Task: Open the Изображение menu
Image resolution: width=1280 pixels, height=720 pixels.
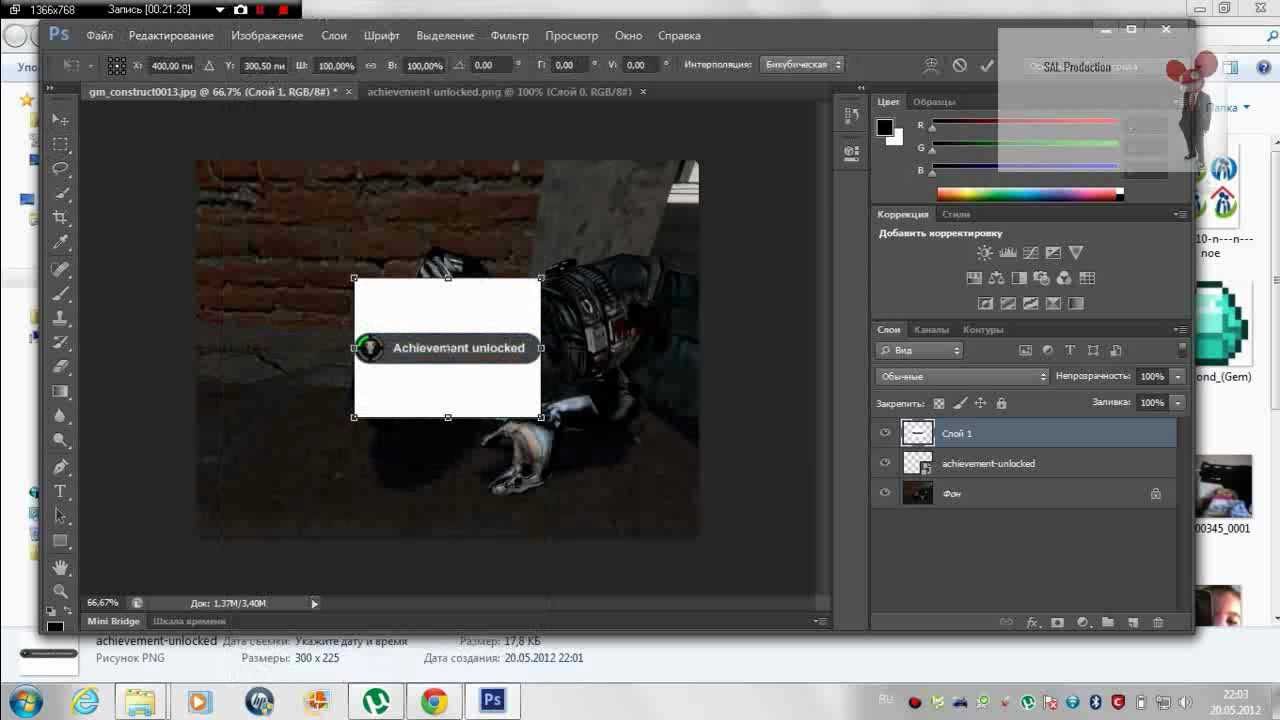Action: click(267, 36)
